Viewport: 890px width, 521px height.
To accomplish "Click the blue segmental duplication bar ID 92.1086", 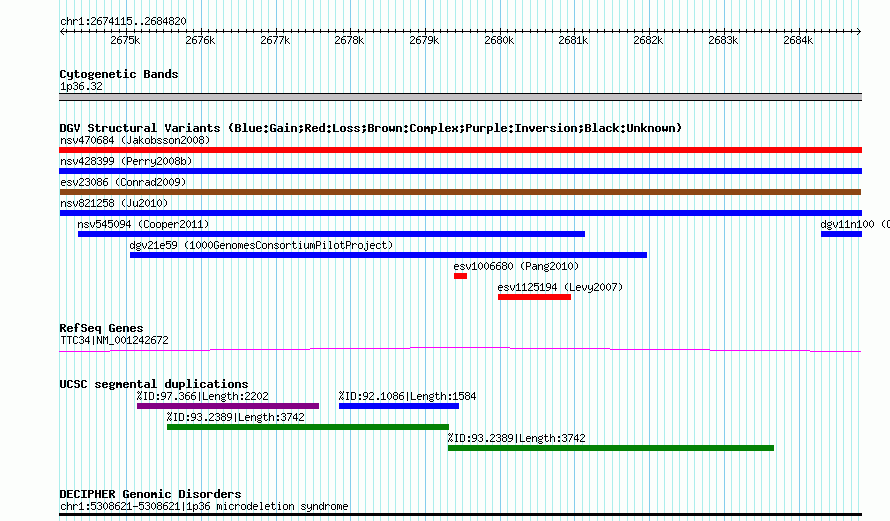I will point(398,406).
